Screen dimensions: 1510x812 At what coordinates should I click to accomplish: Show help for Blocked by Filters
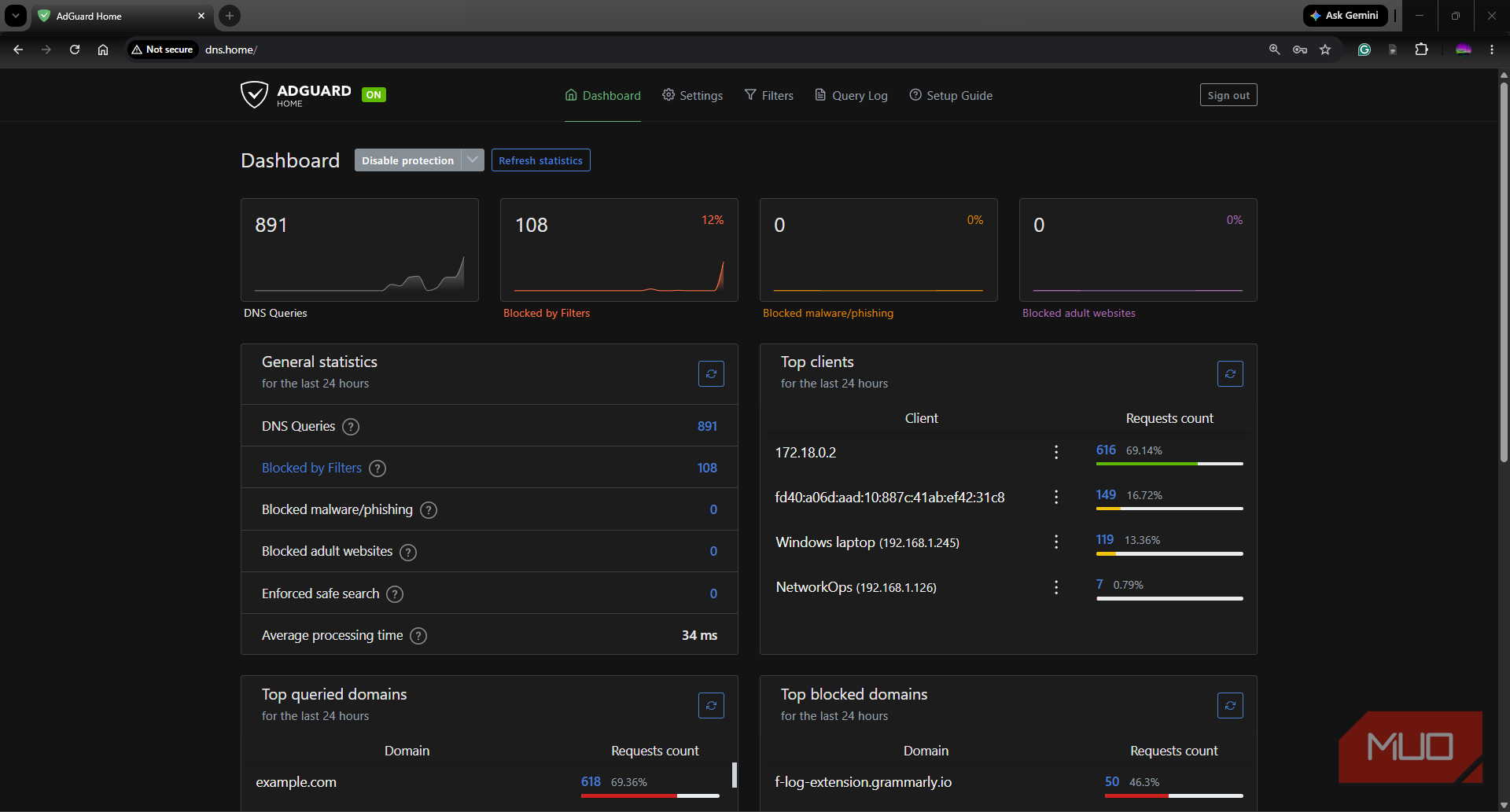(377, 468)
